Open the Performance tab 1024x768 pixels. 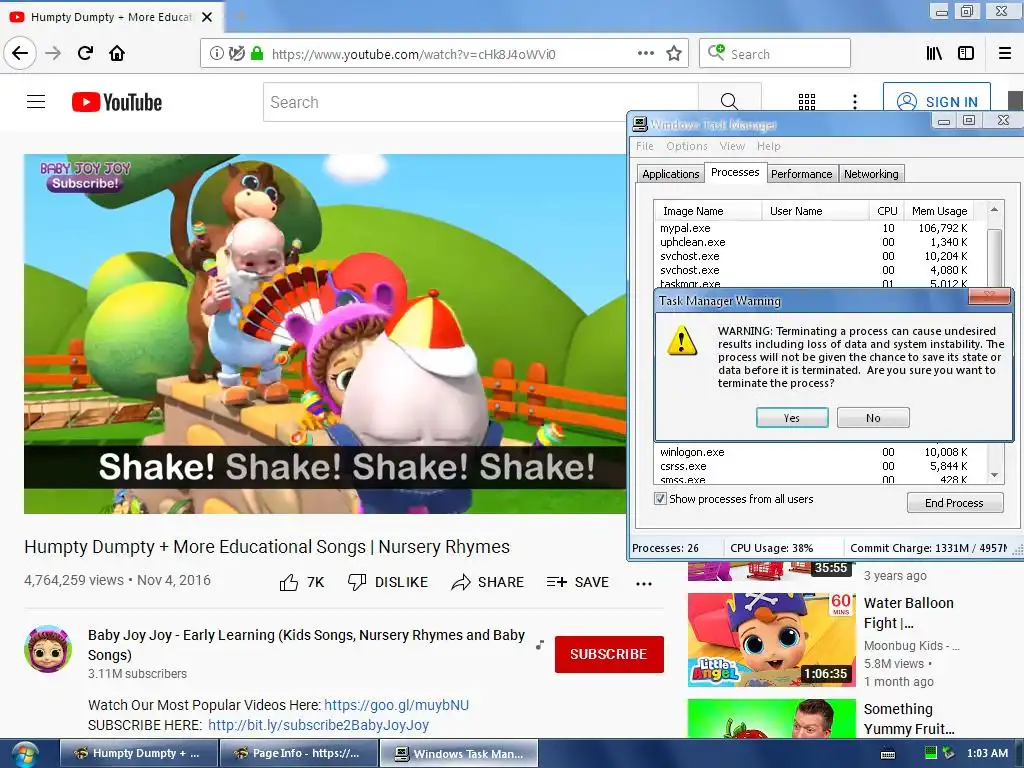pos(801,174)
